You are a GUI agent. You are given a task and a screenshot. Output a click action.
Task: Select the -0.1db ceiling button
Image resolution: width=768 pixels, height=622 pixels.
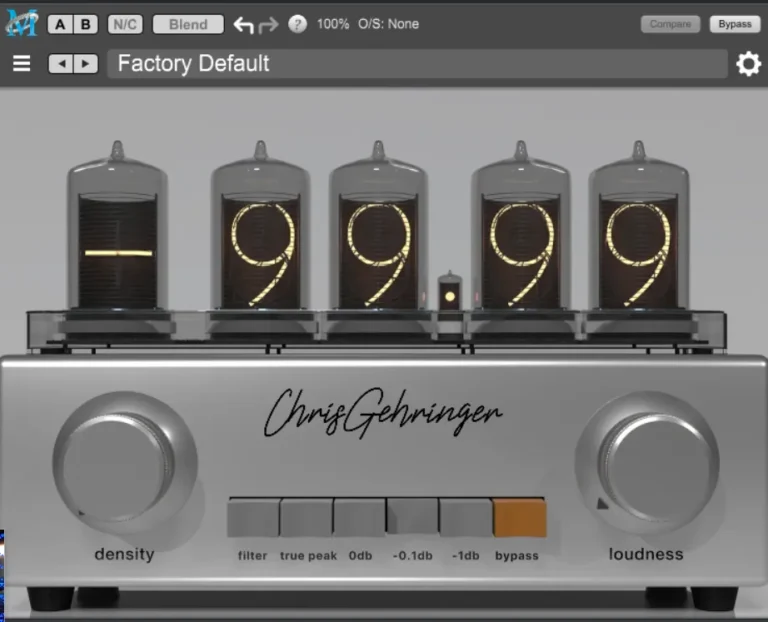click(x=413, y=518)
